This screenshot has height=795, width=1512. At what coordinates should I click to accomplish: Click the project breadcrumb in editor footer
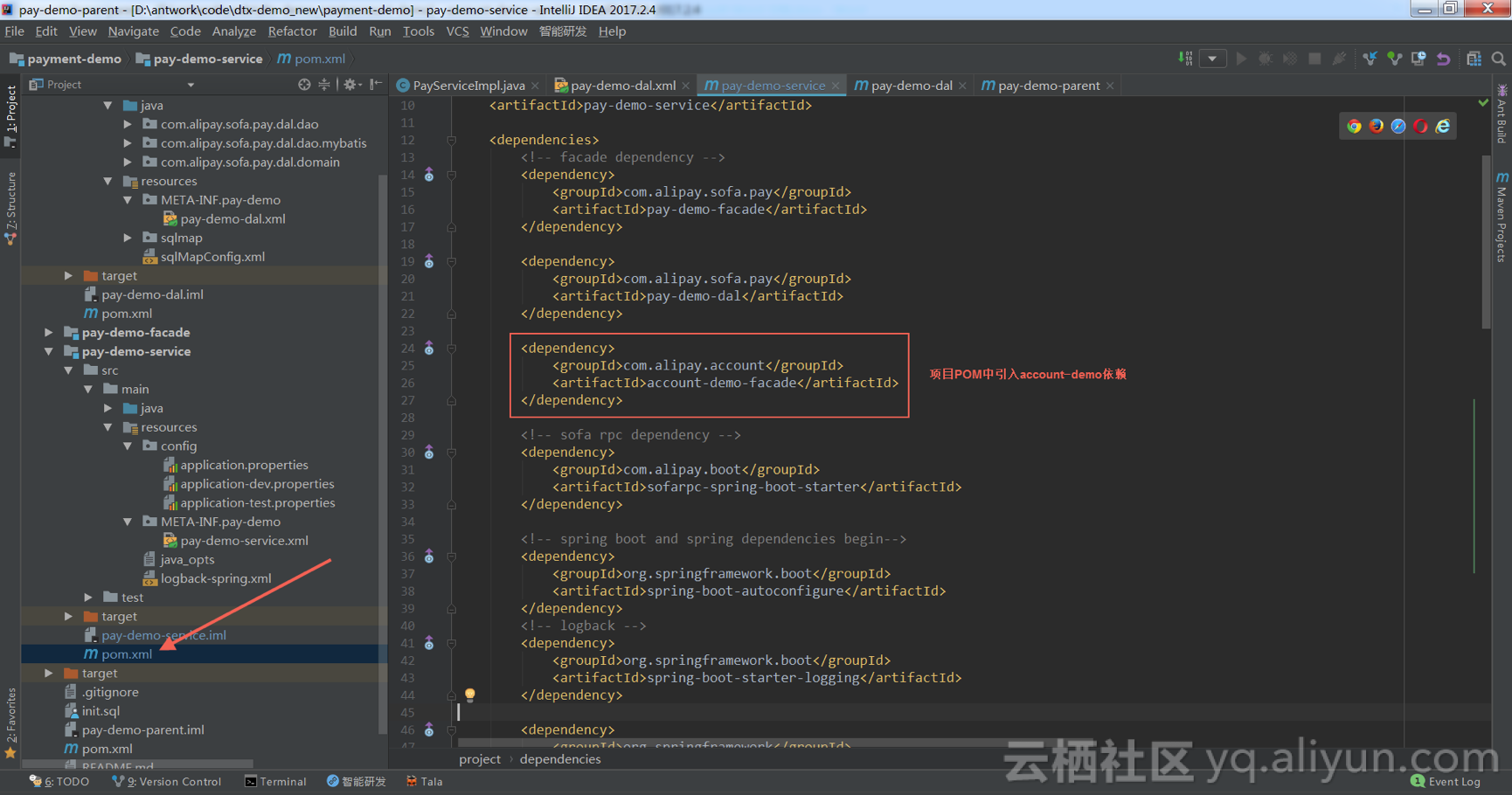pos(480,758)
